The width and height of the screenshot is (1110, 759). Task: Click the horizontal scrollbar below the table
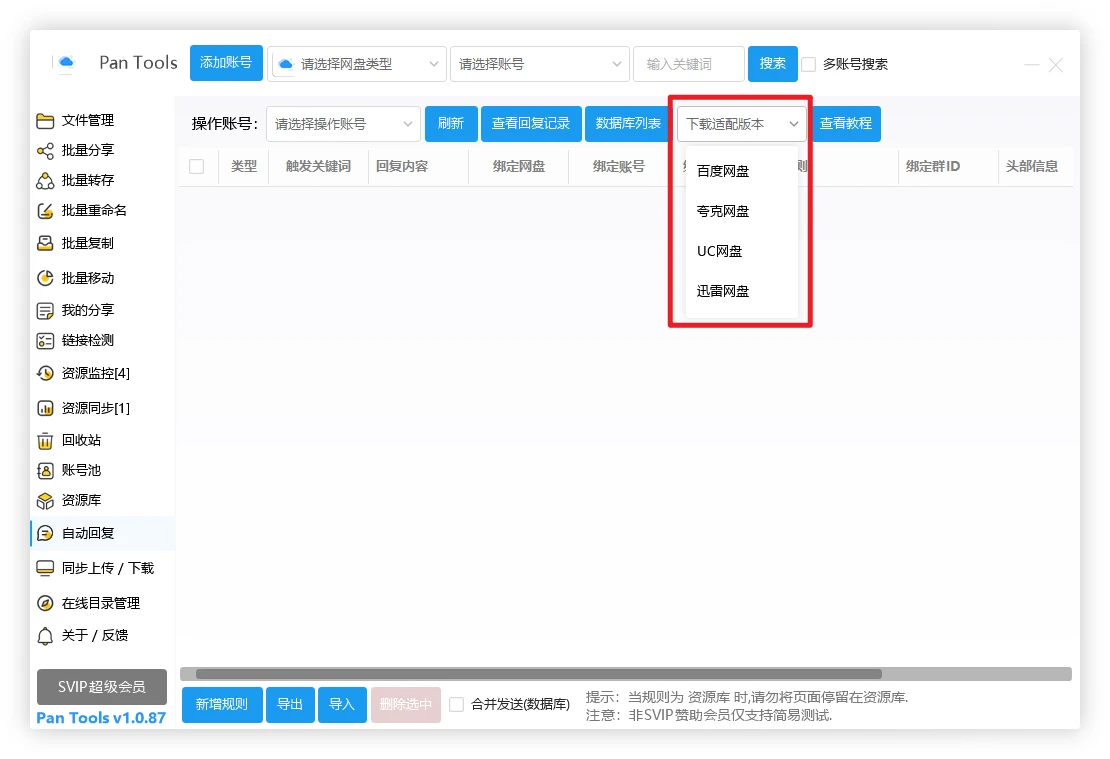tap(538, 674)
